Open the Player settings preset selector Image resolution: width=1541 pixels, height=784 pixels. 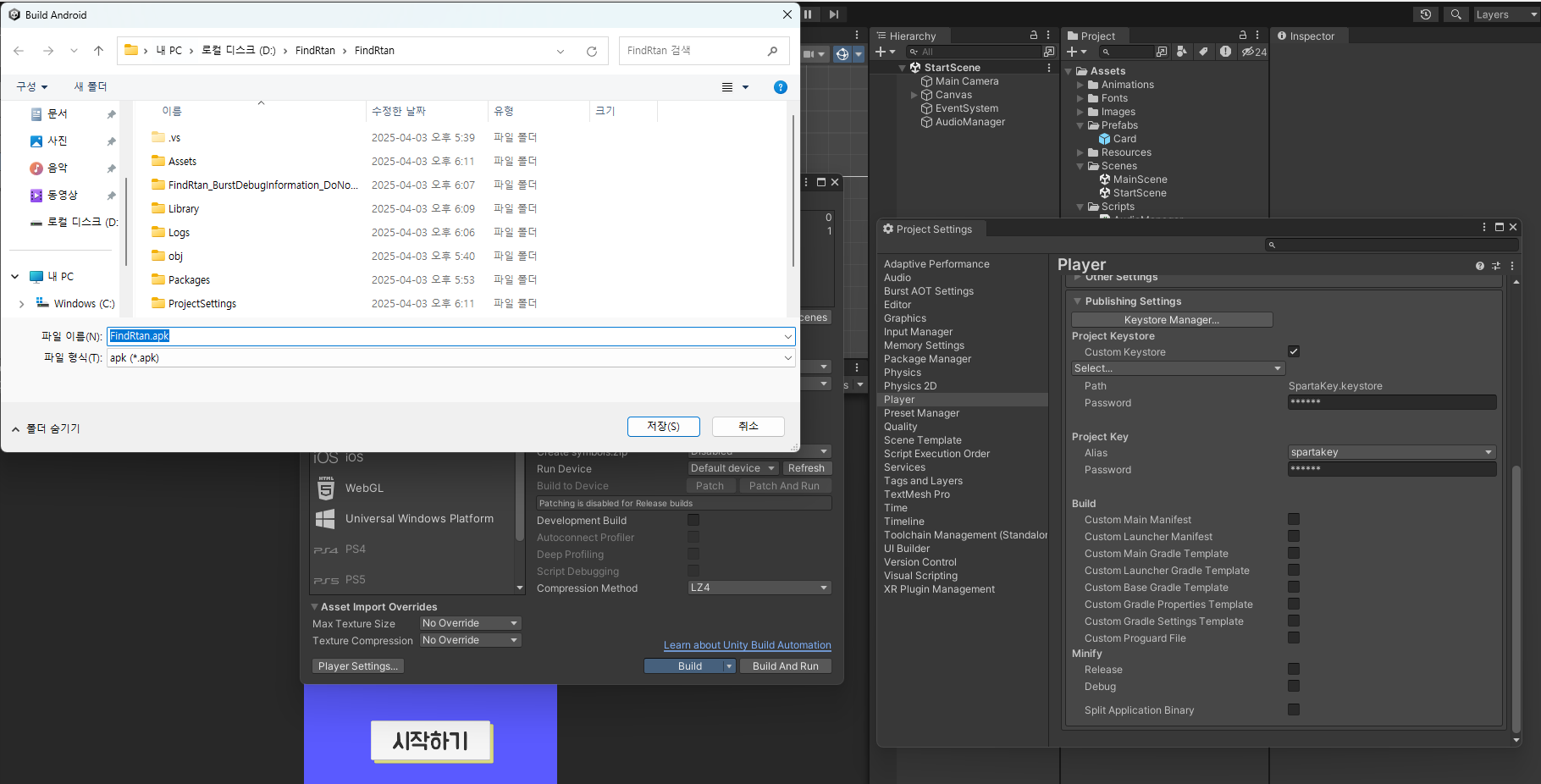pos(1496,266)
